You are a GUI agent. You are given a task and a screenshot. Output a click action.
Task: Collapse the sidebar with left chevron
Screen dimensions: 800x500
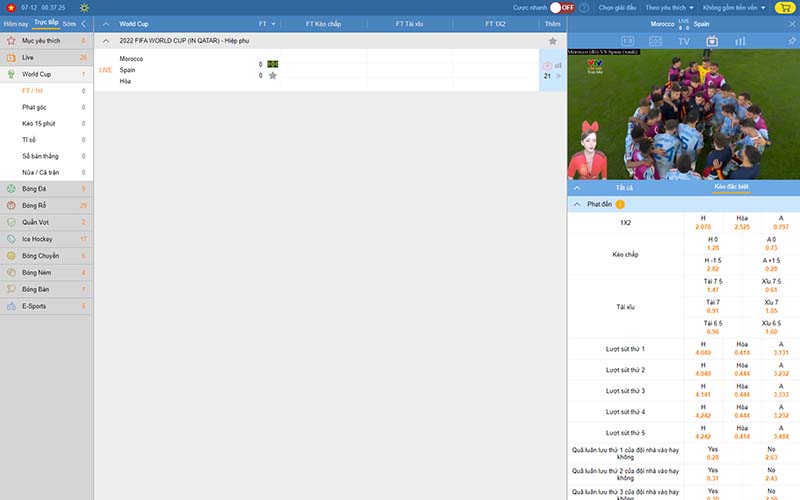pos(84,24)
